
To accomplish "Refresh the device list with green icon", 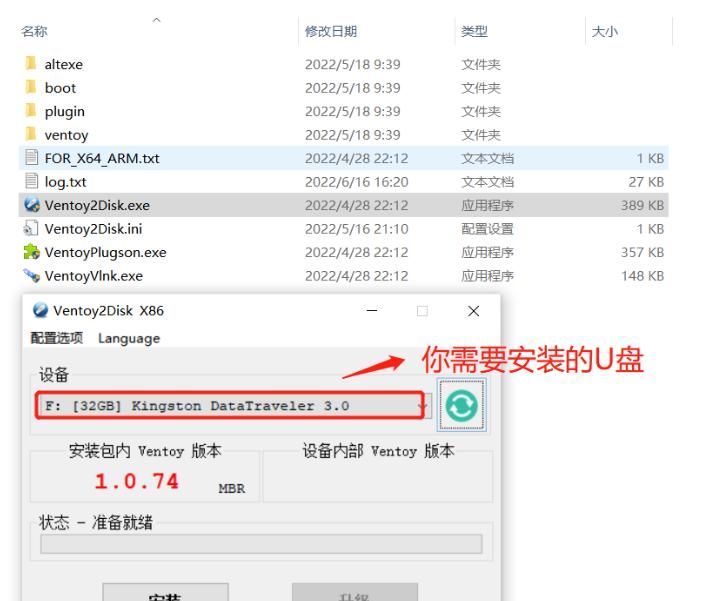I will tap(462, 405).
